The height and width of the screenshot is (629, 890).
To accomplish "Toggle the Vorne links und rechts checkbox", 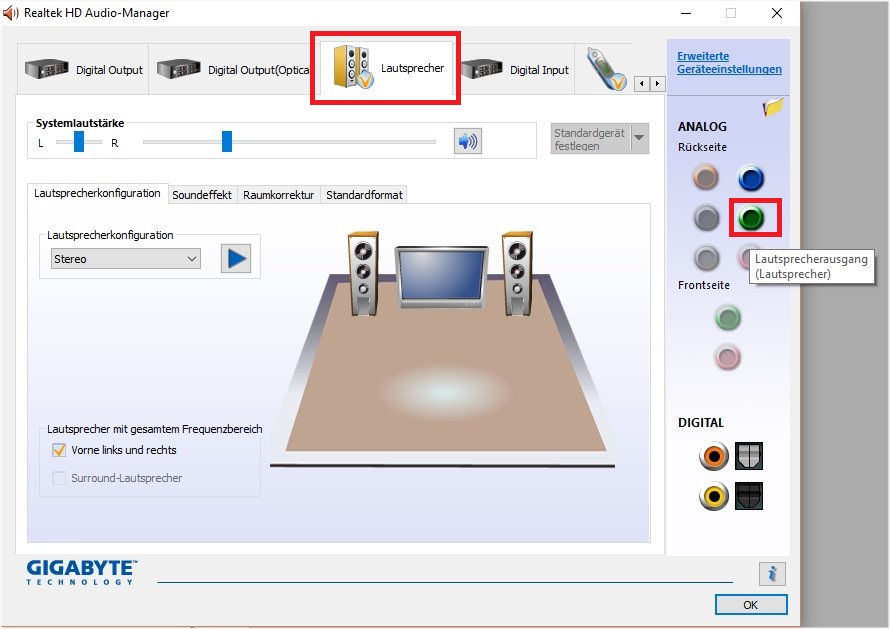I will click(x=59, y=450).
